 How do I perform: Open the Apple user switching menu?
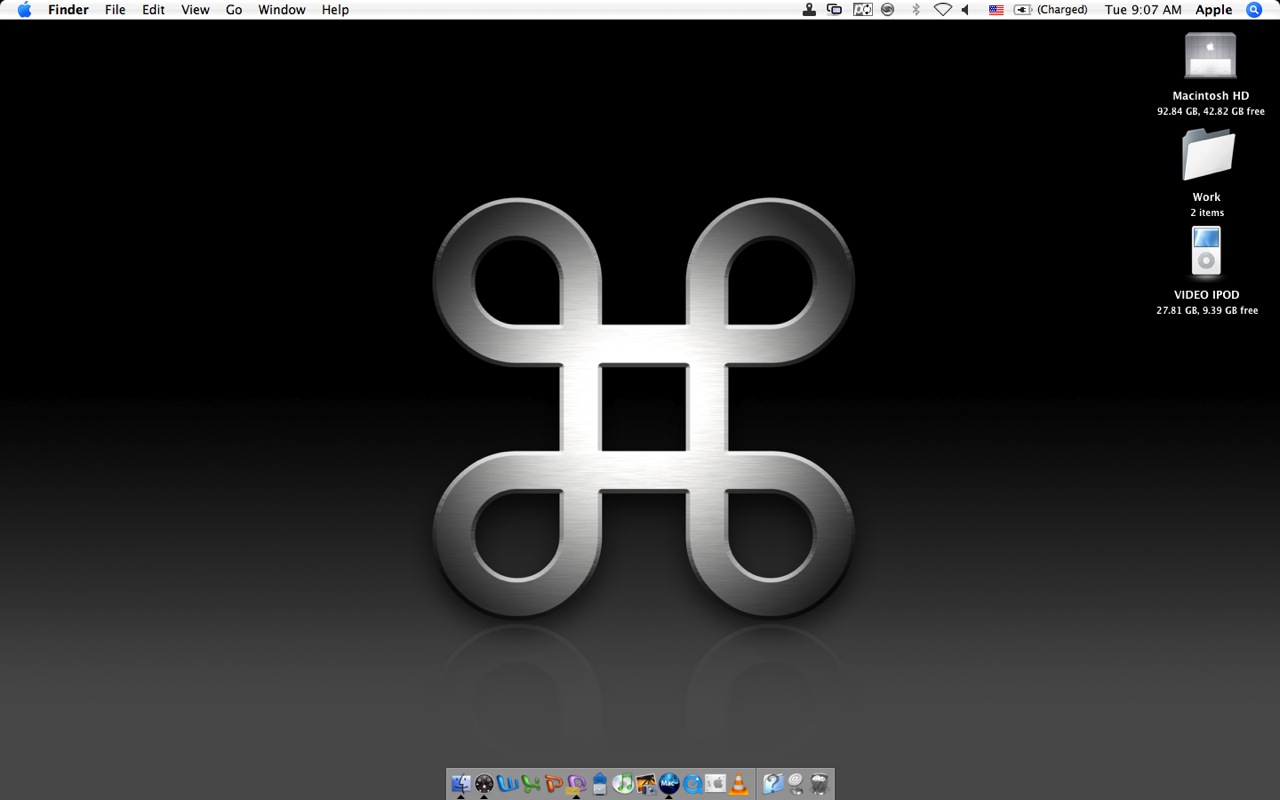(1214, 10)
